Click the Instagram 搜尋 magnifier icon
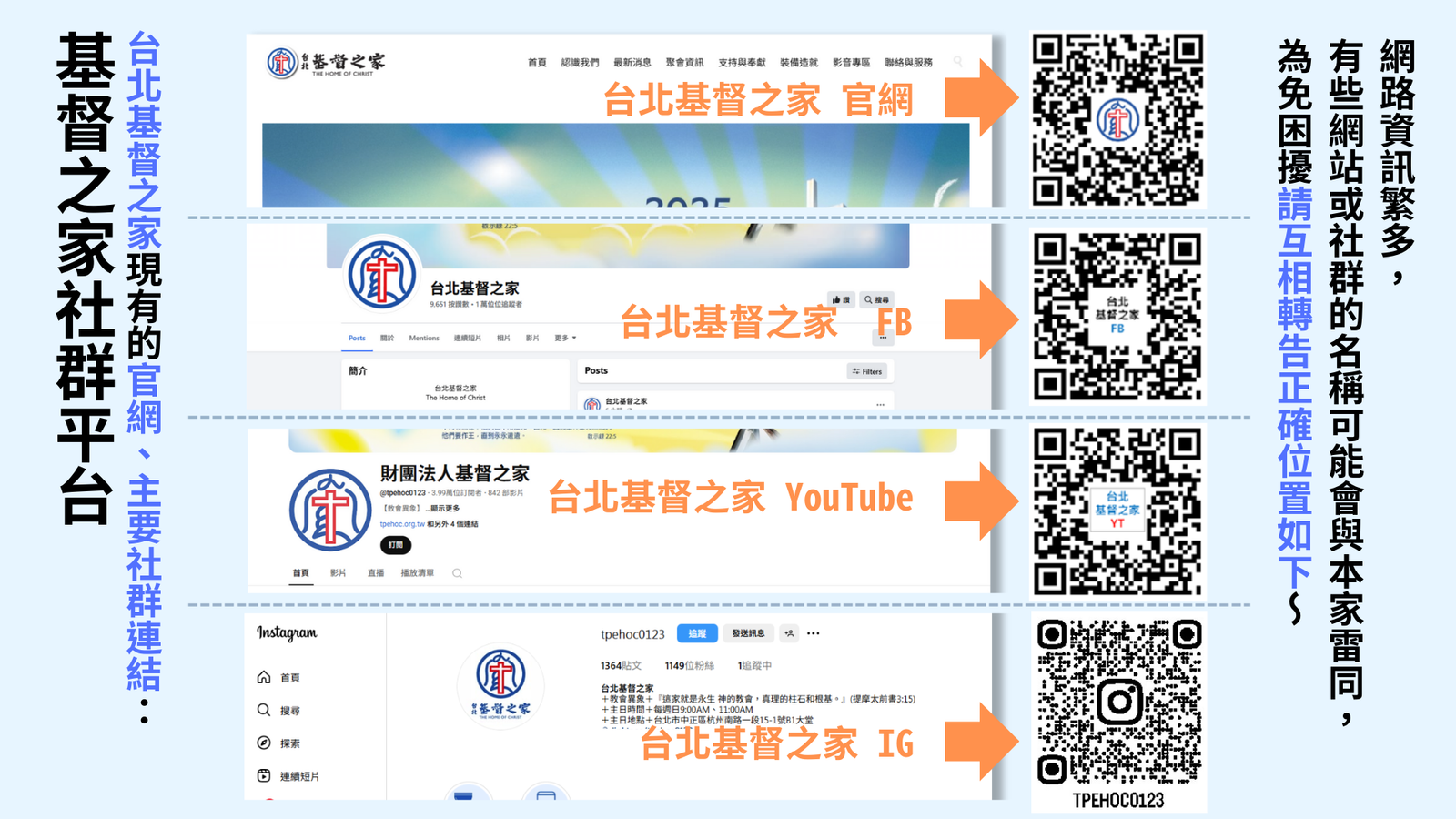 (264, 710)
